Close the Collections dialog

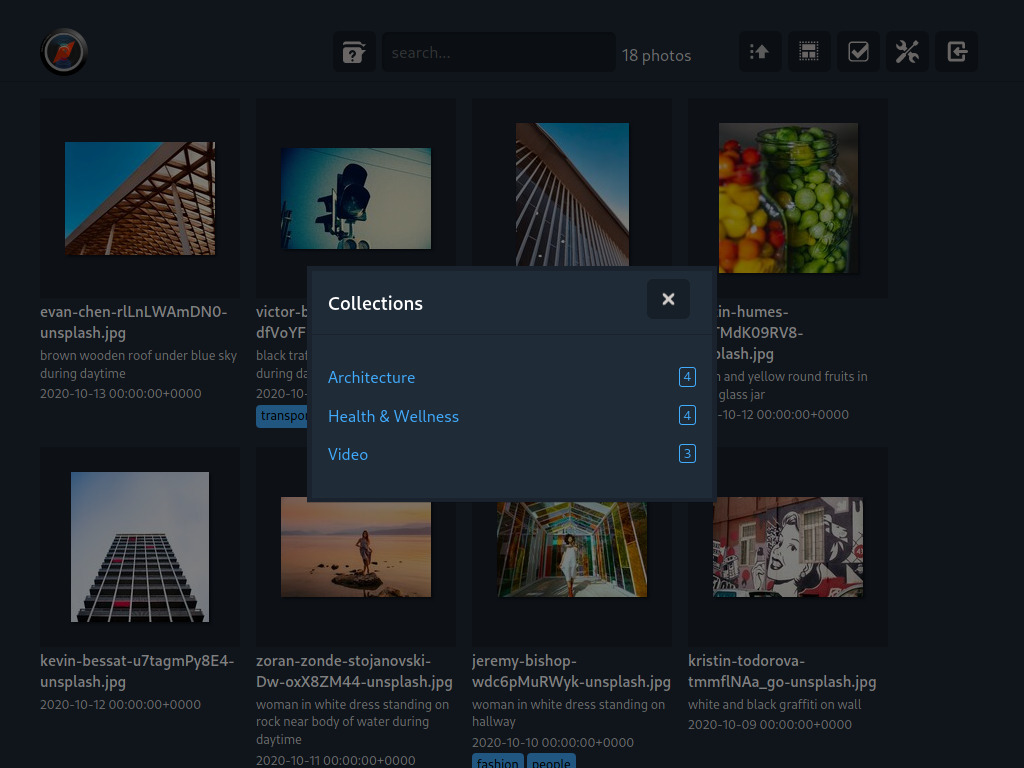668,299
